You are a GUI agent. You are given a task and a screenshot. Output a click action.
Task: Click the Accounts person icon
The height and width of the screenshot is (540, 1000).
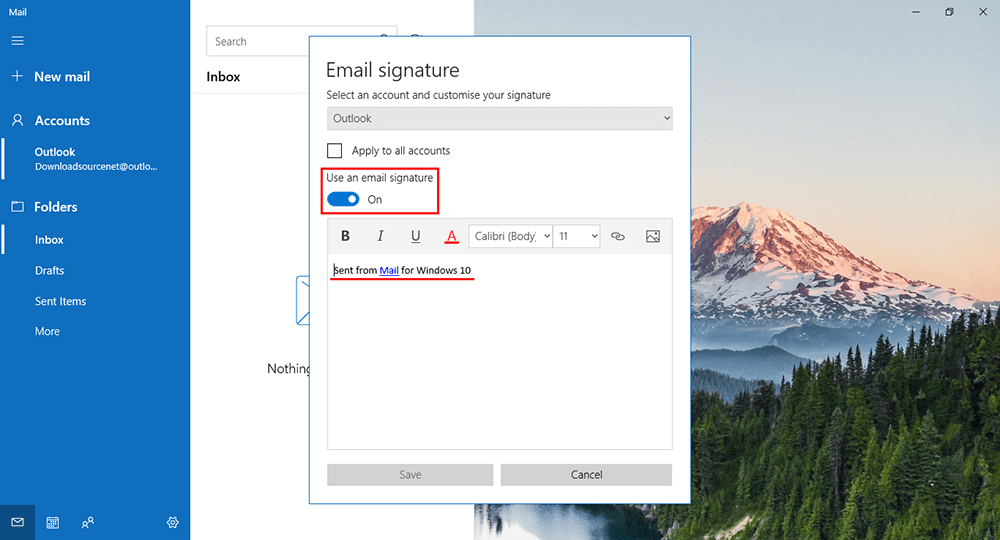pyautogui.click(x=18, y=120)
